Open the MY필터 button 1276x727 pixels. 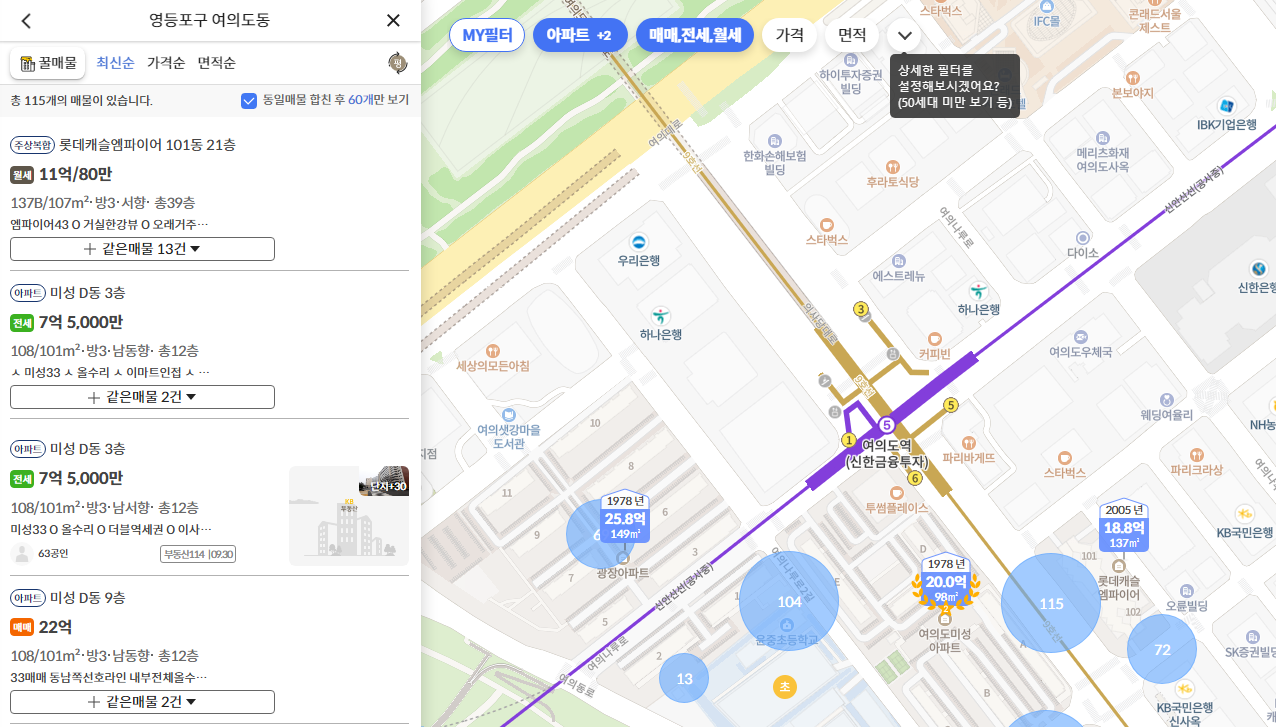[x=487, y=35]
